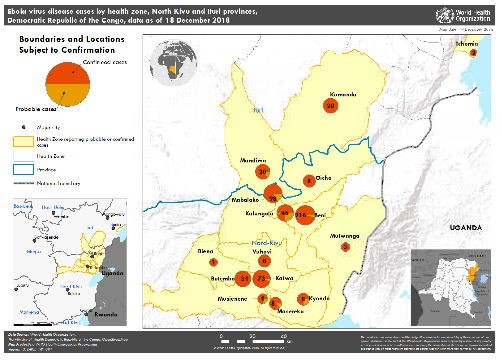Select the Mutwanga case marker
Image resolution: width=502 pixels, height=361 pixels.
coord(346,247)
